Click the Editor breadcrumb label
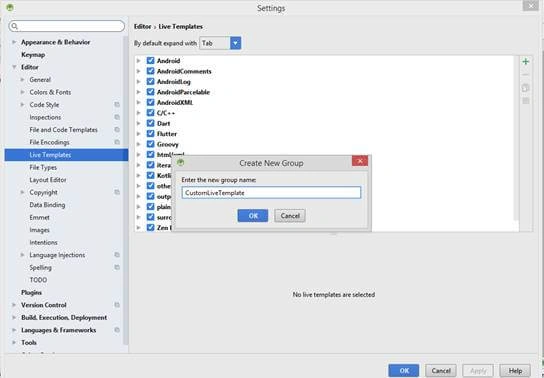The height and width of the screenshot is (378, 544). [143, 26]
